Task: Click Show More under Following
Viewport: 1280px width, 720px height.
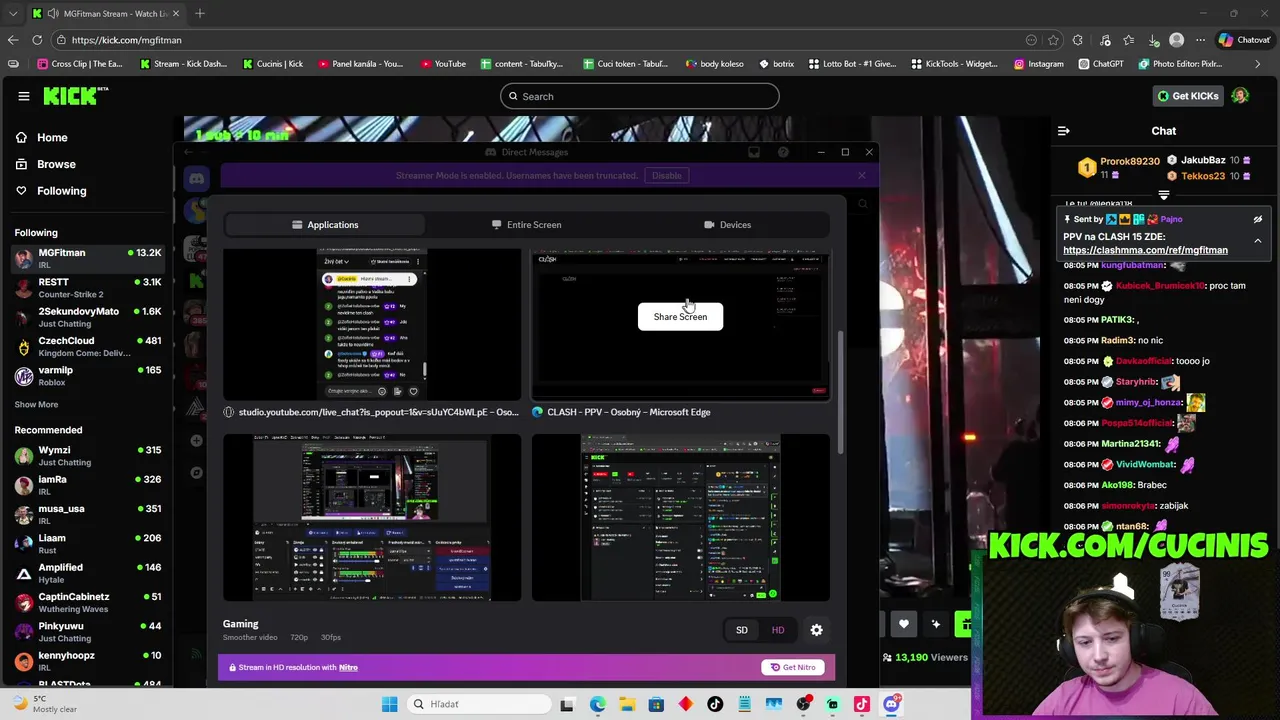Action: (x=36, y=404)
